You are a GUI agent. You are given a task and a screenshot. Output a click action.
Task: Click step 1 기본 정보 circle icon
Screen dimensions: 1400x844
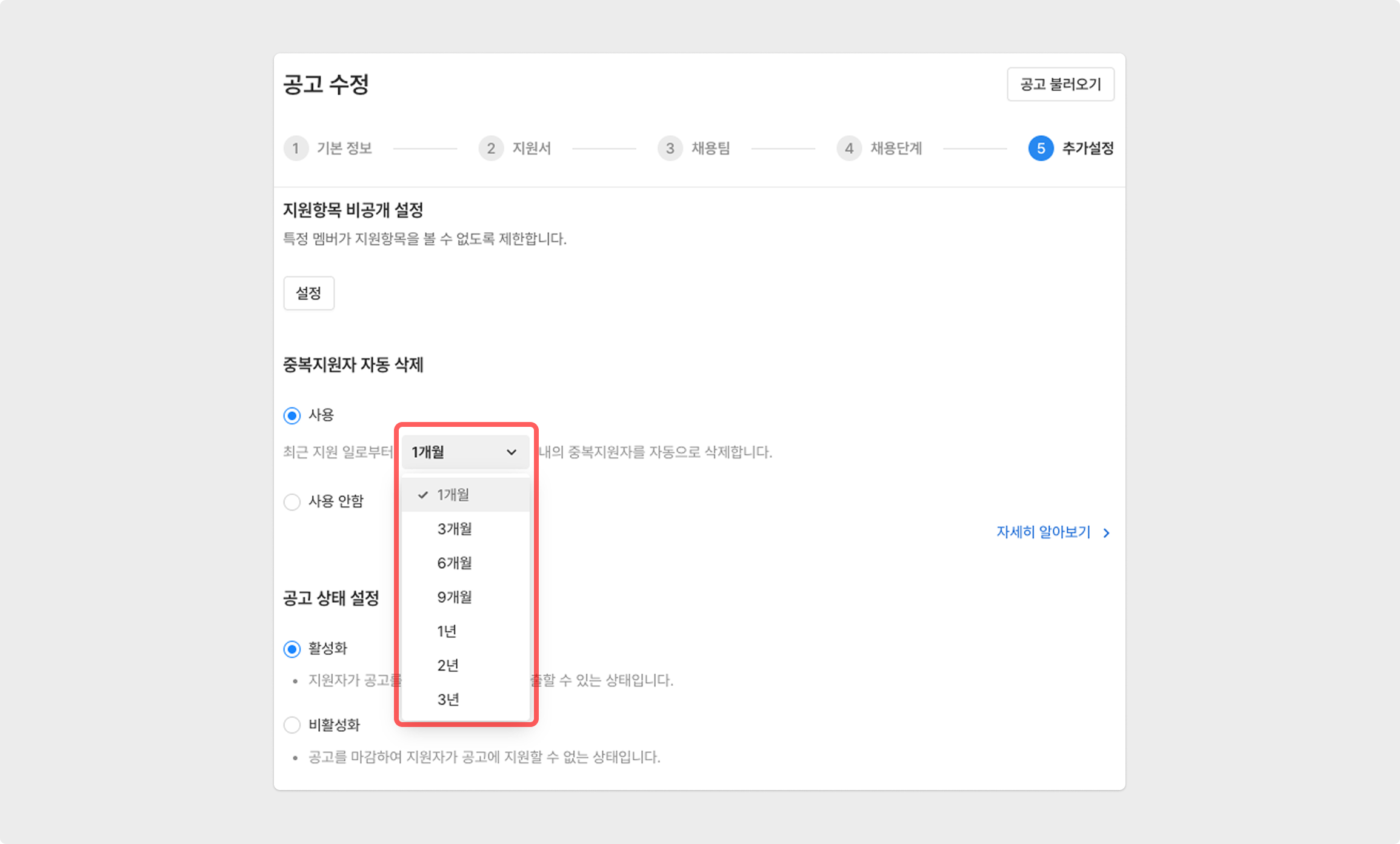click(x=296, y=149)
